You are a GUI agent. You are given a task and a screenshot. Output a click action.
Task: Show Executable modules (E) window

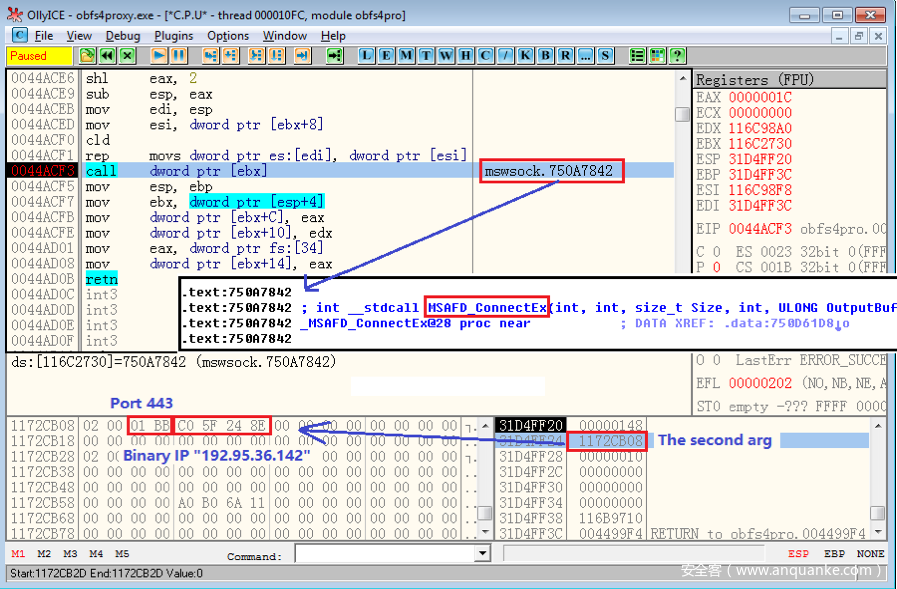pos(387,56)
